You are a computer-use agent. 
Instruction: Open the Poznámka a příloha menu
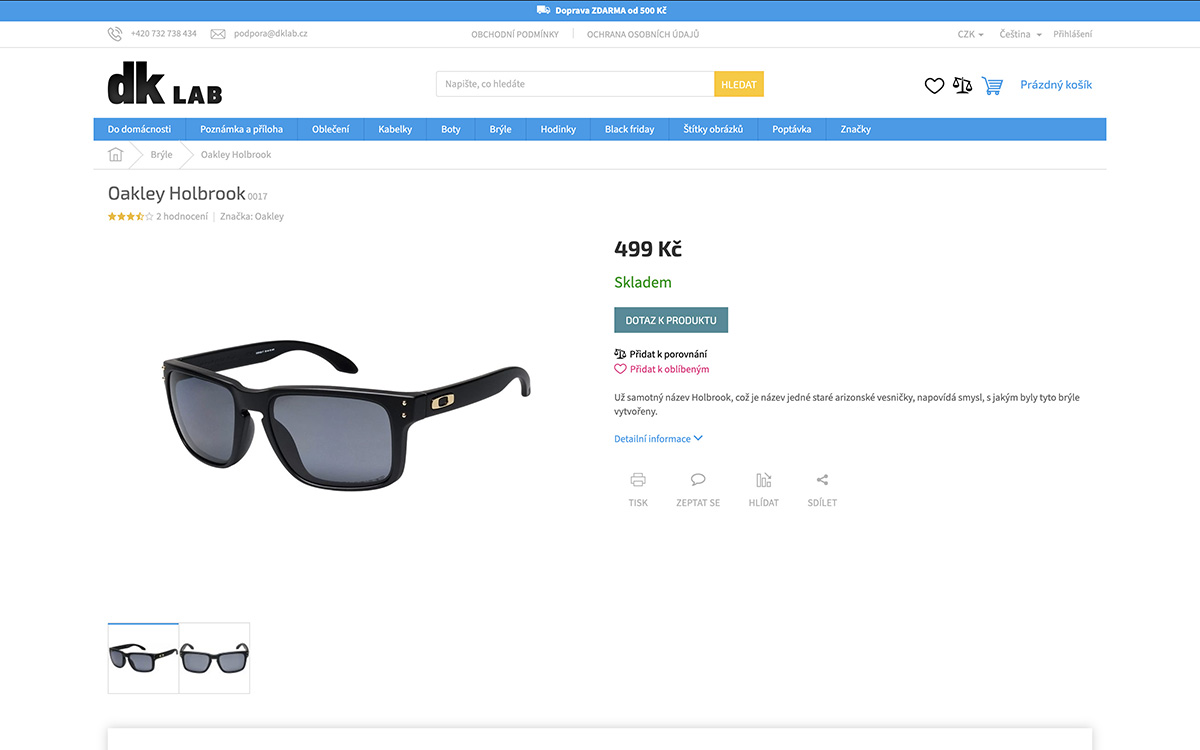point(241,129)
